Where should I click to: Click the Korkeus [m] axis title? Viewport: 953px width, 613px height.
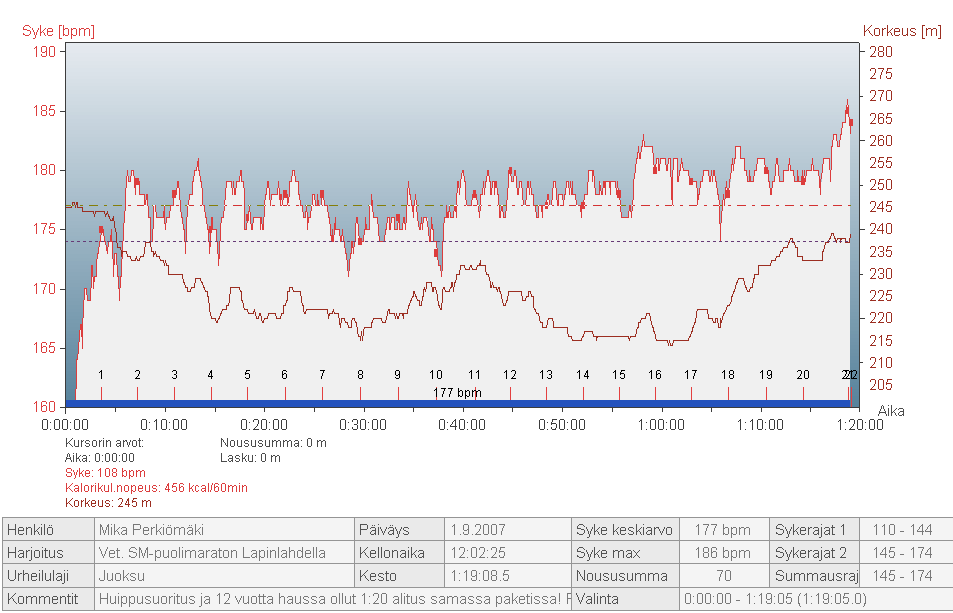pyautogui.click(x=902, y=31)
